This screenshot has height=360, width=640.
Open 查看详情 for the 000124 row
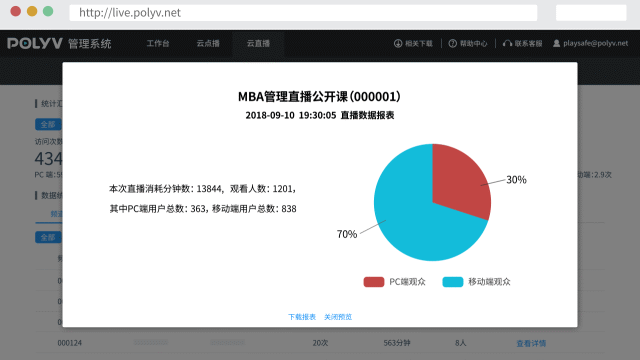[x=531, y=343]
